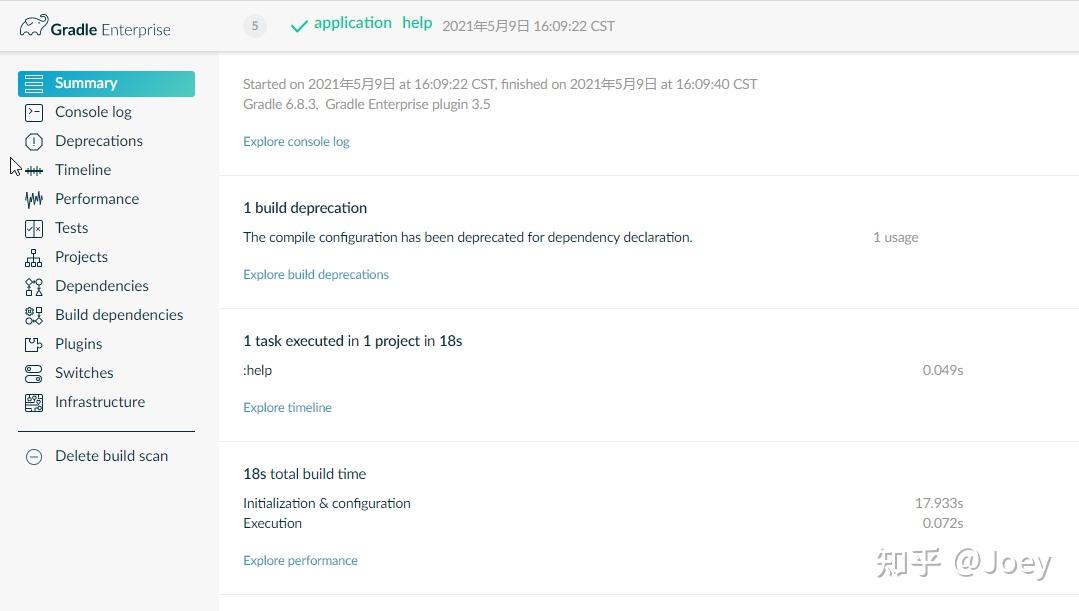This screenshot has height=611, width=1079.
Task: Click the Explore timeline link
Action: (x=287, y=407)
